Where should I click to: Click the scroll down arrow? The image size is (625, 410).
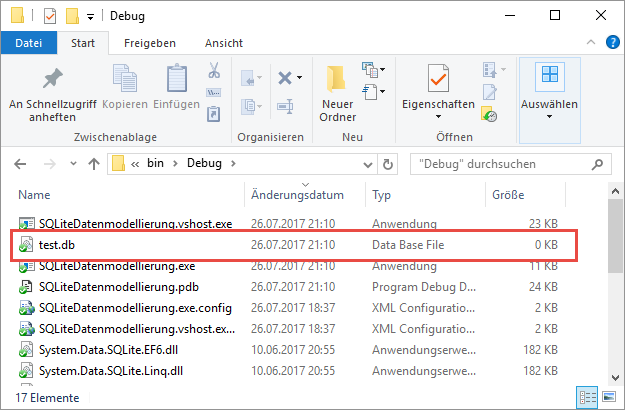click(615, 378)
